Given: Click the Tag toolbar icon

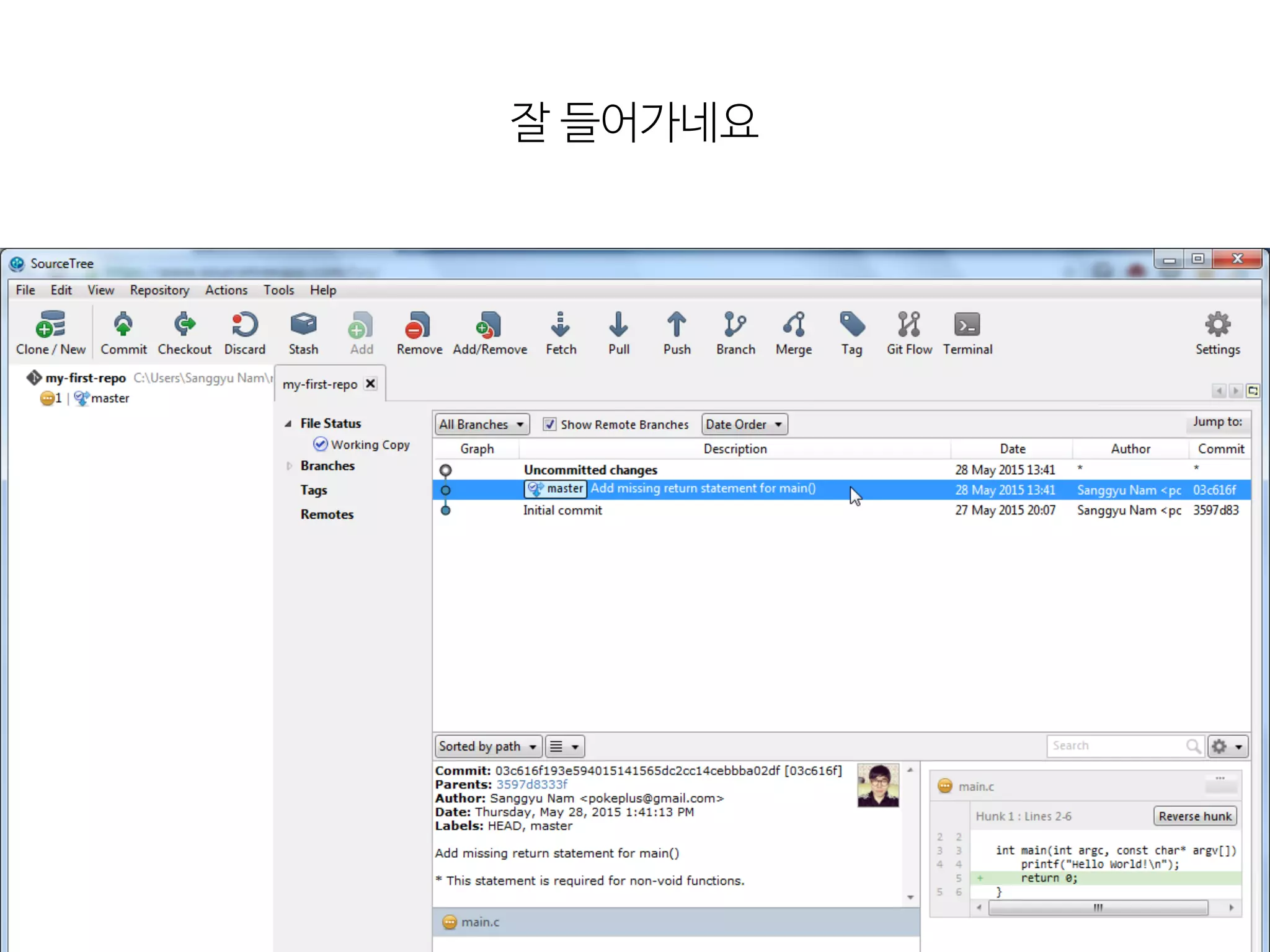Looking at the screenshot, I should (852, 333).
